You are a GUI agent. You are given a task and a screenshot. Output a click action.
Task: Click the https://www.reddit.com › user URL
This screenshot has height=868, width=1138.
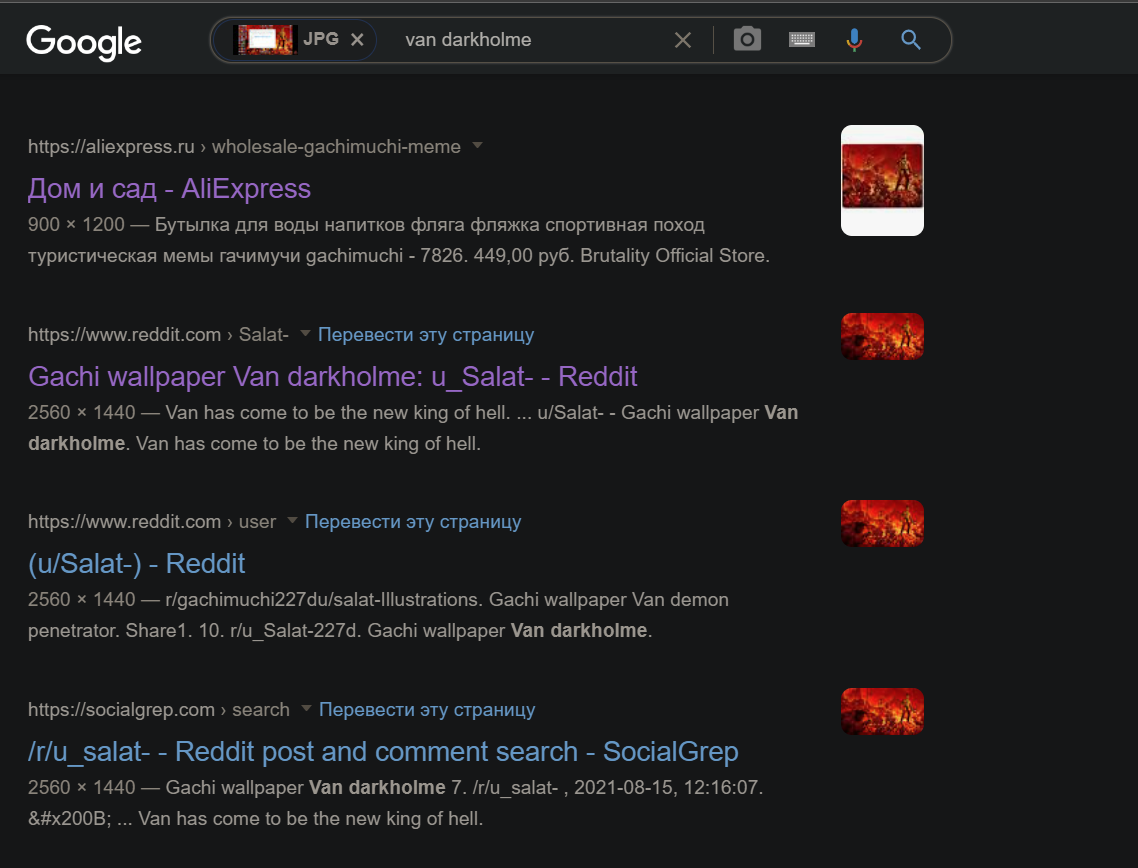pos(152,522)
